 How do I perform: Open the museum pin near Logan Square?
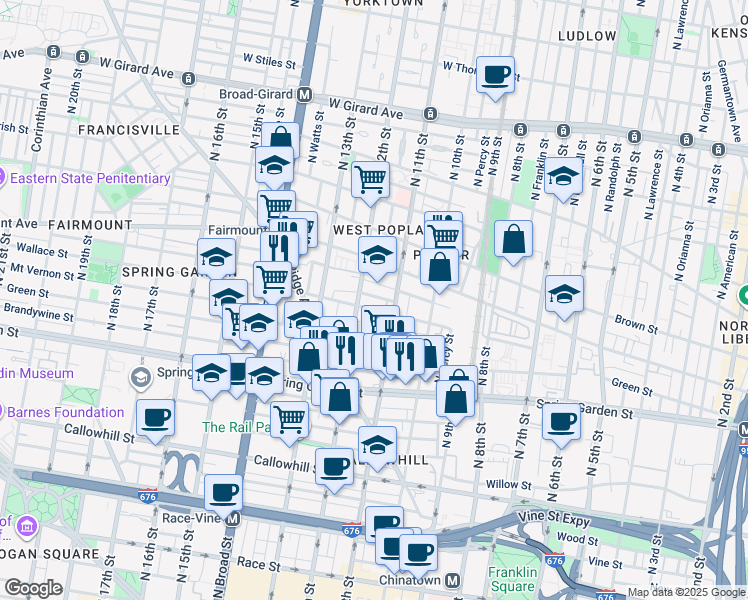[27, 526]
